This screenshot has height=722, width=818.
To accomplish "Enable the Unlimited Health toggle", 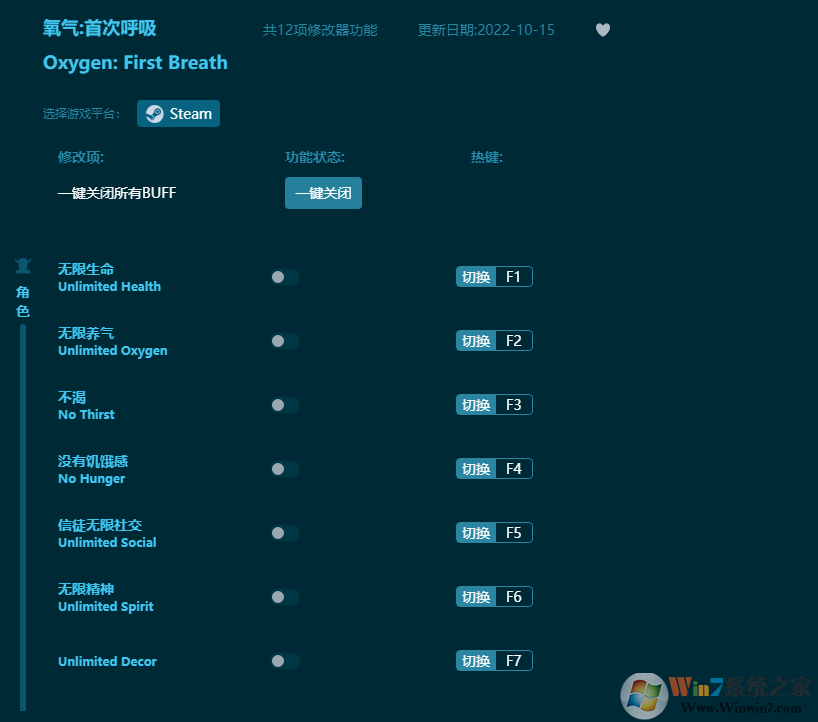I will 284,277.
